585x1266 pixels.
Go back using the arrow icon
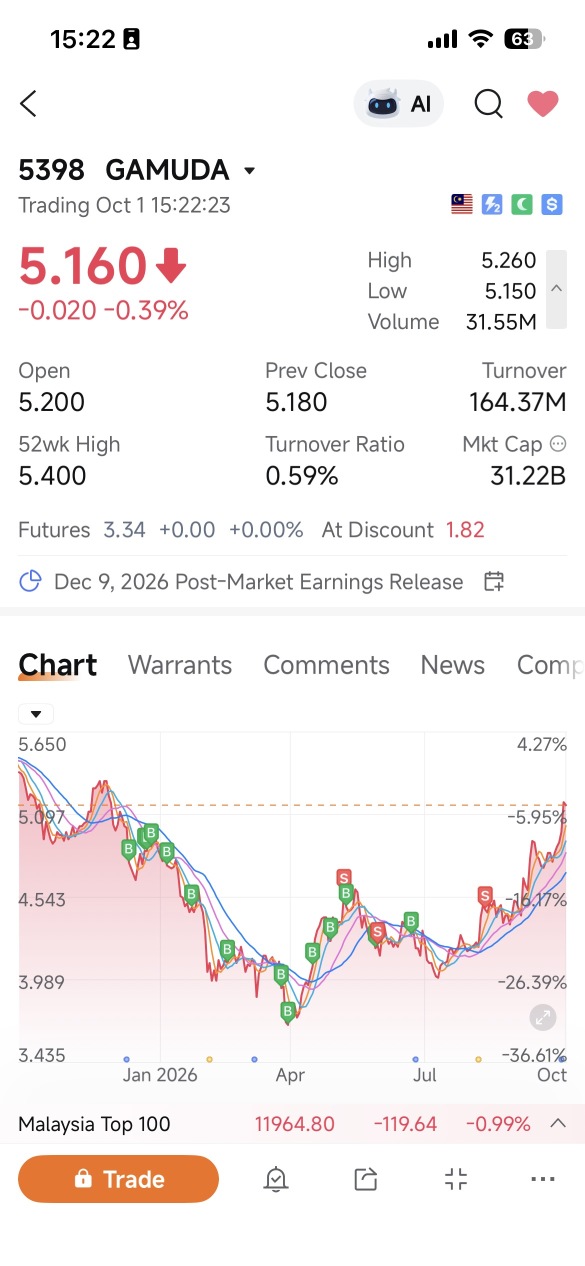coord(28,103)
